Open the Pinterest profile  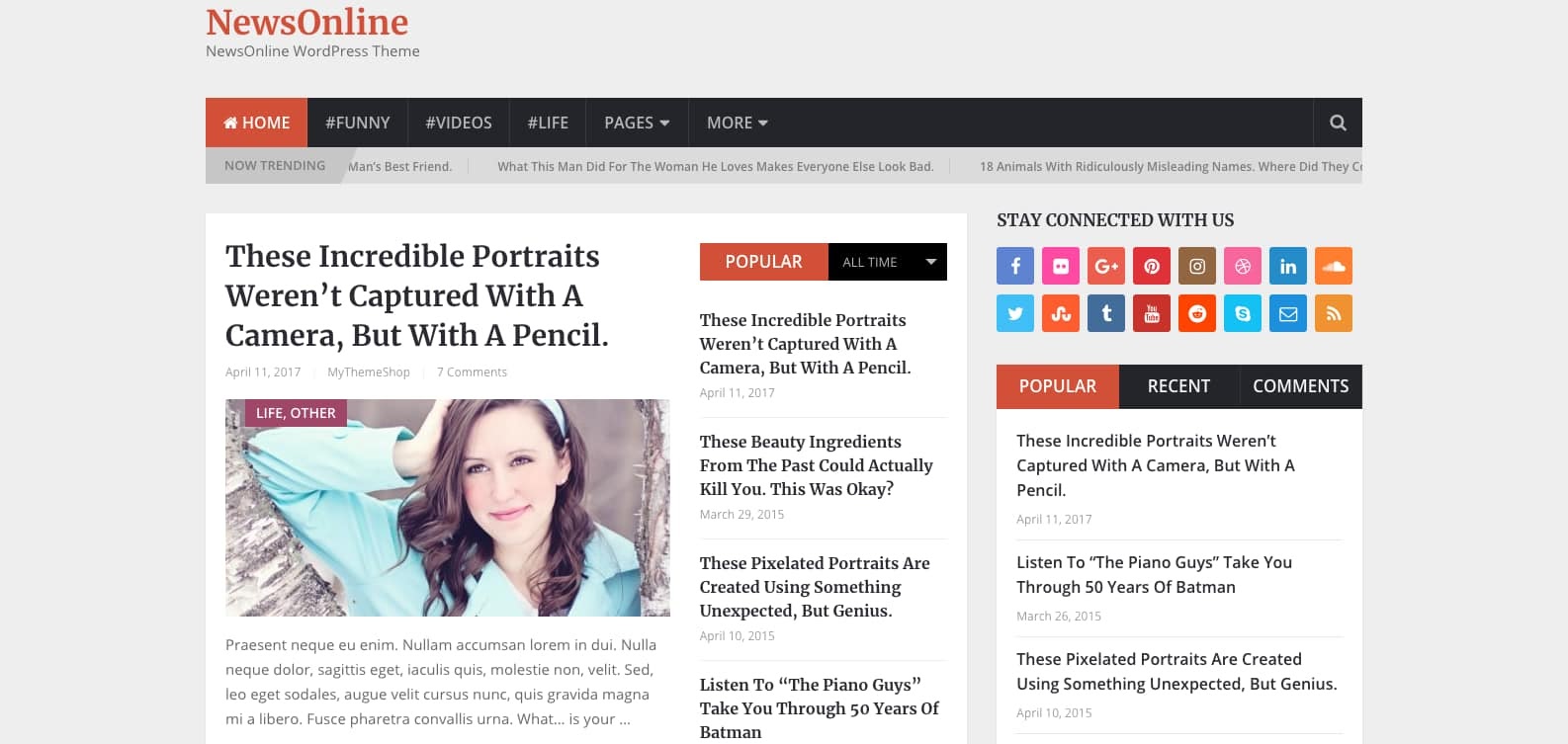coord(1151,266)
